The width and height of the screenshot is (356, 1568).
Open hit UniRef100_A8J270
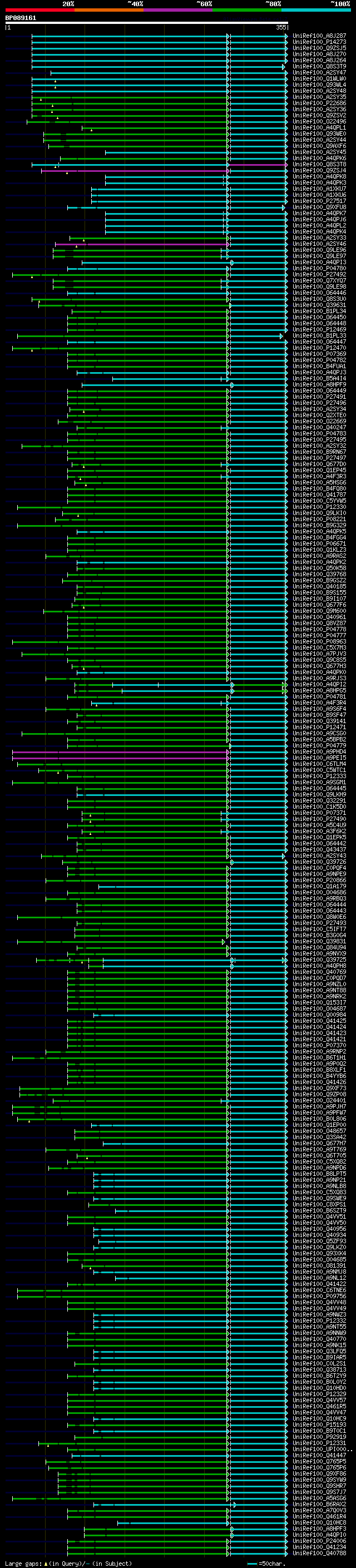click(319, 54)
